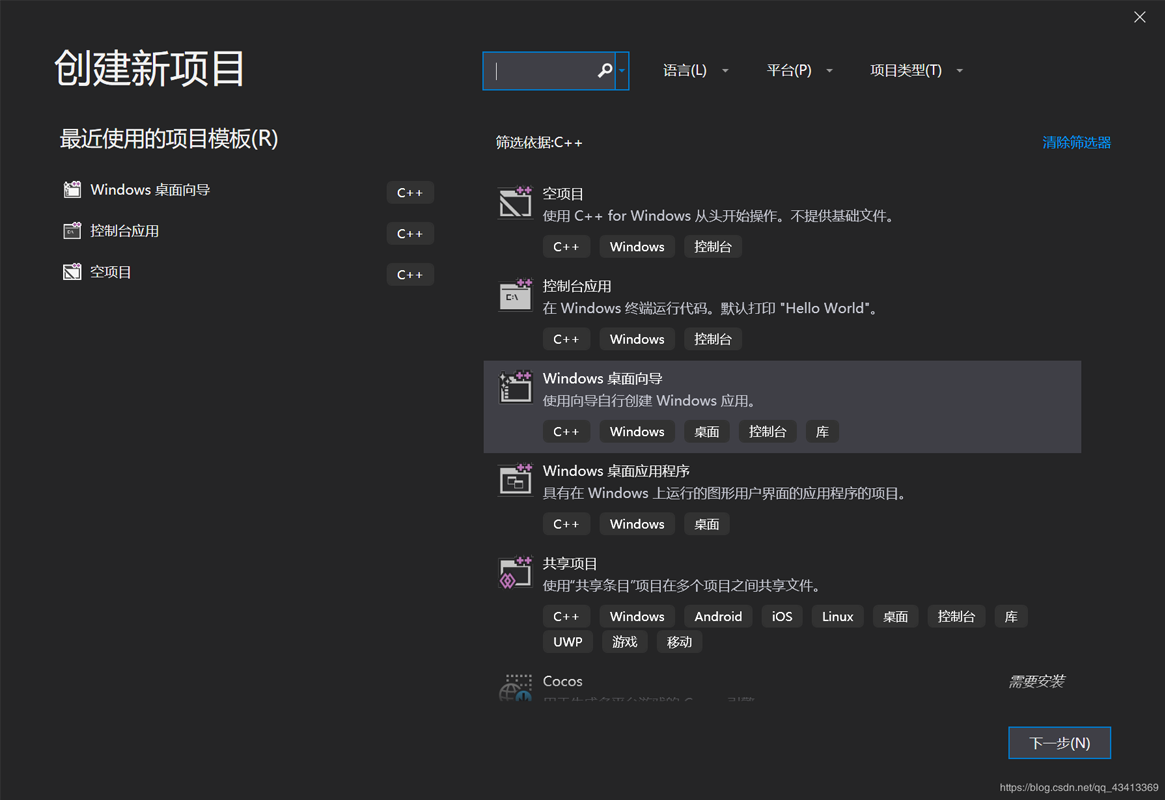
Task: Click the 游戏 tag under 共享项目
Action: (x=624, y=642)
